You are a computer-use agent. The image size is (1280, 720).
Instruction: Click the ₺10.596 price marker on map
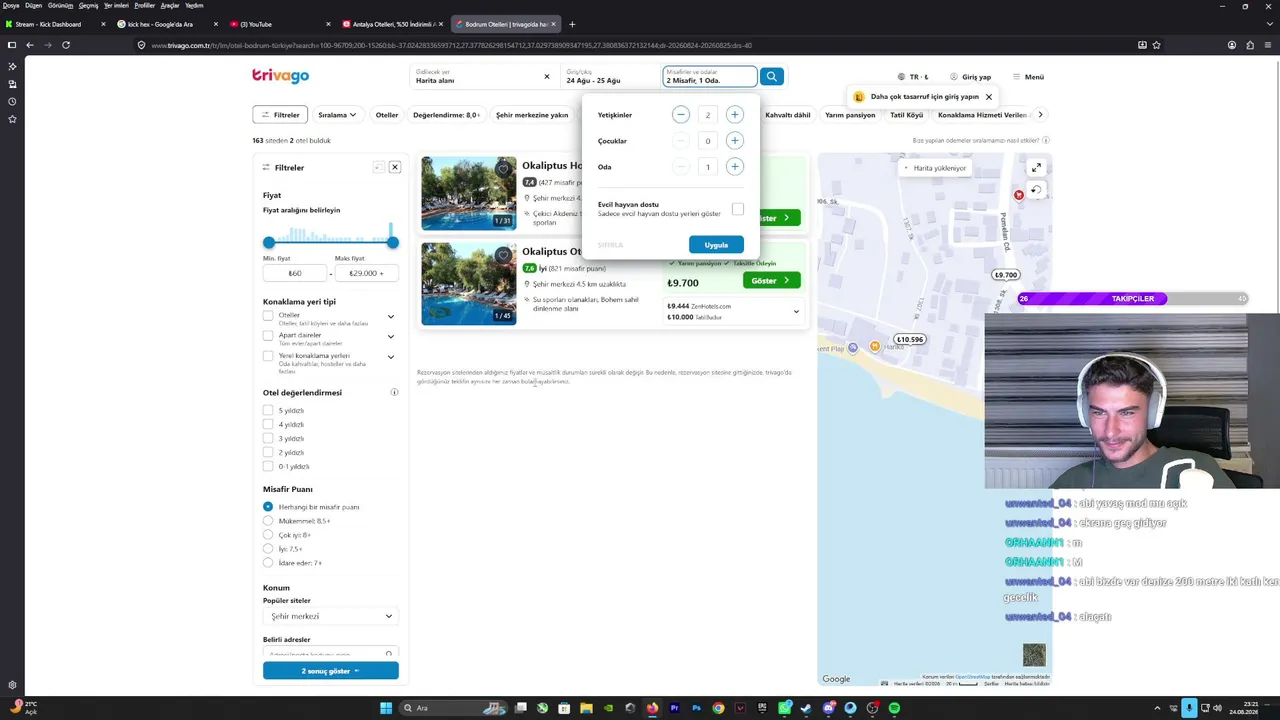click(910, 340)
